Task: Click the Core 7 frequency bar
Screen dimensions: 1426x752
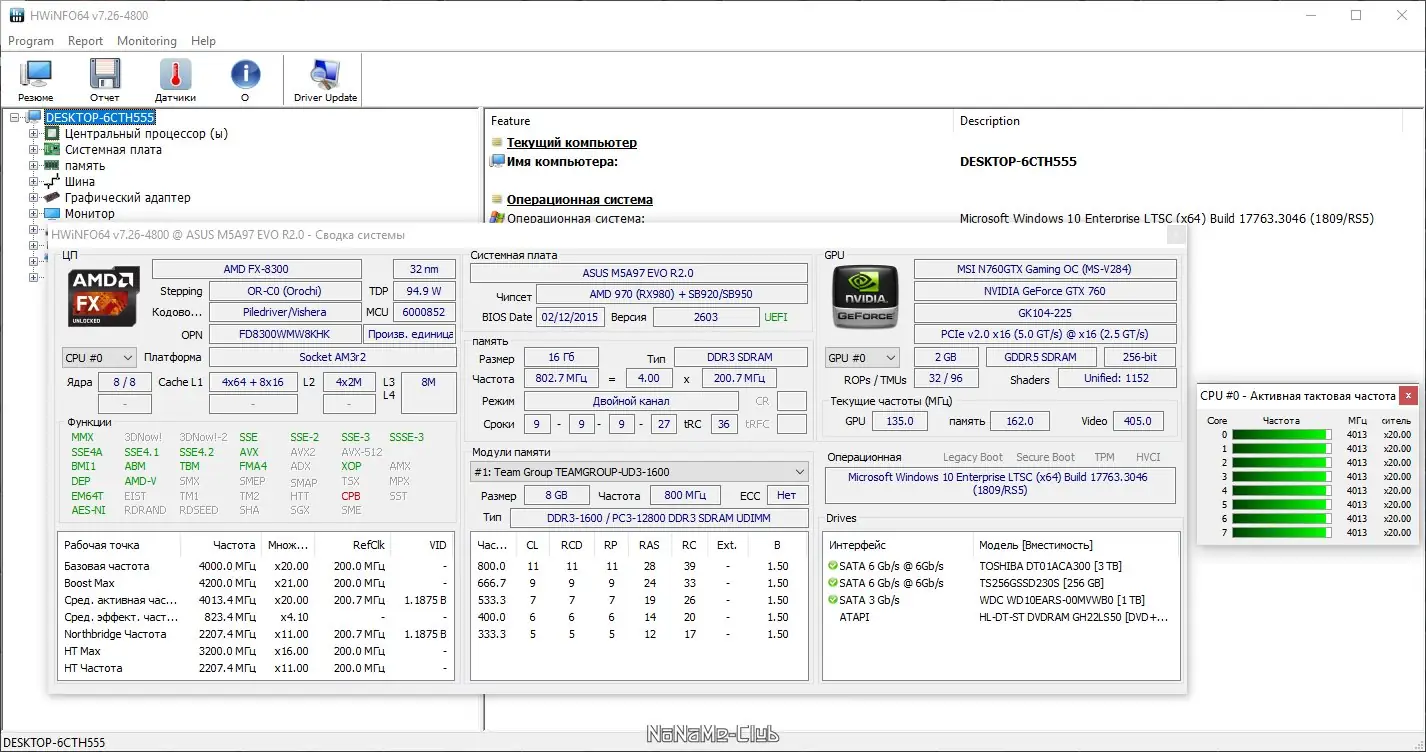Action: pyautogui.click(x=1283, y=533)
